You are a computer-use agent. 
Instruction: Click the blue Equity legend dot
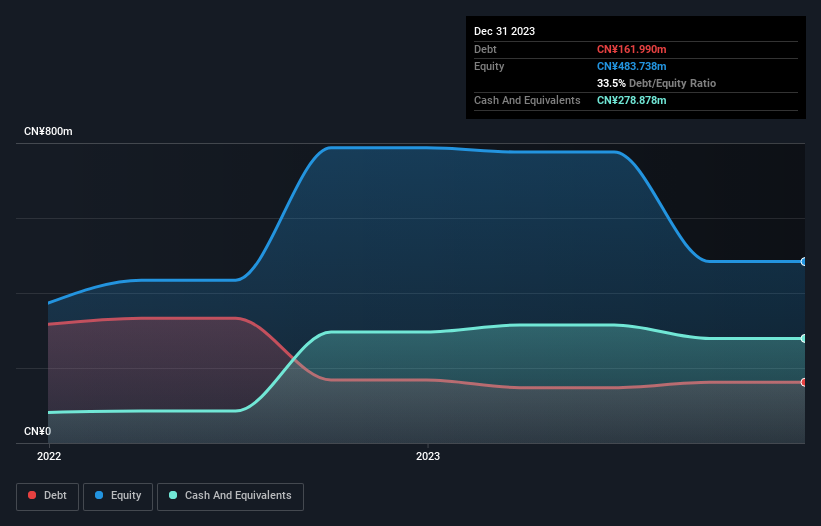[x=99, y=495]
